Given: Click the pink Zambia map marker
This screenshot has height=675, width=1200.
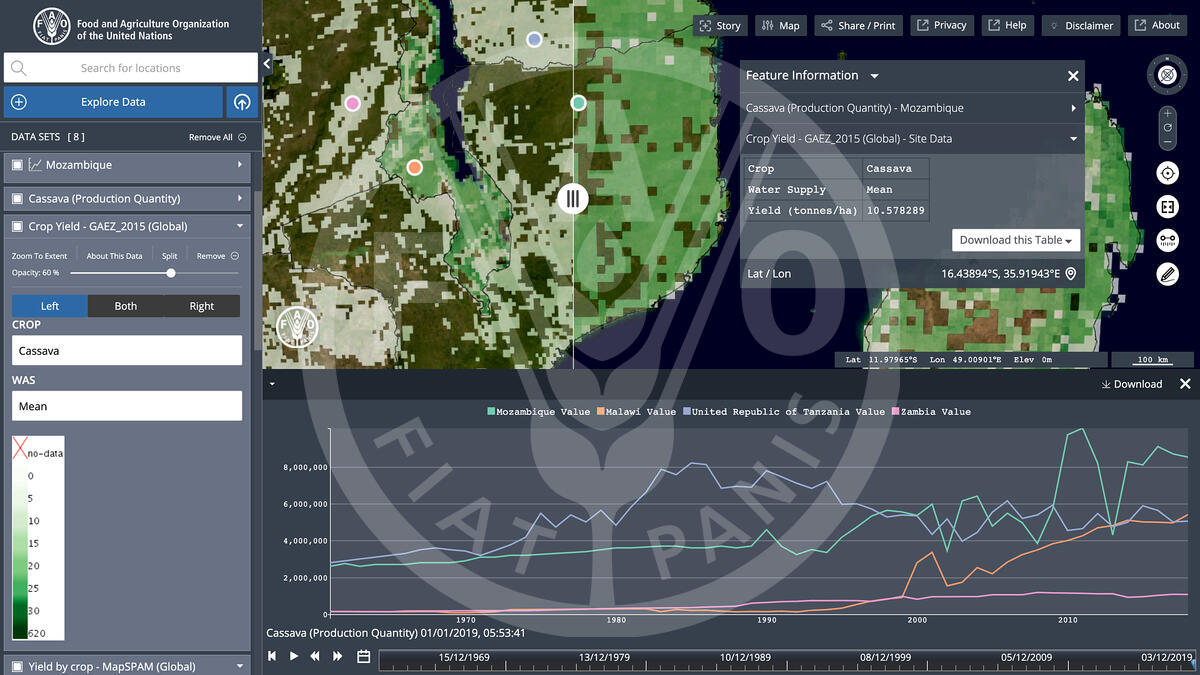Looking at the screenshot, I should click(352, 103).
